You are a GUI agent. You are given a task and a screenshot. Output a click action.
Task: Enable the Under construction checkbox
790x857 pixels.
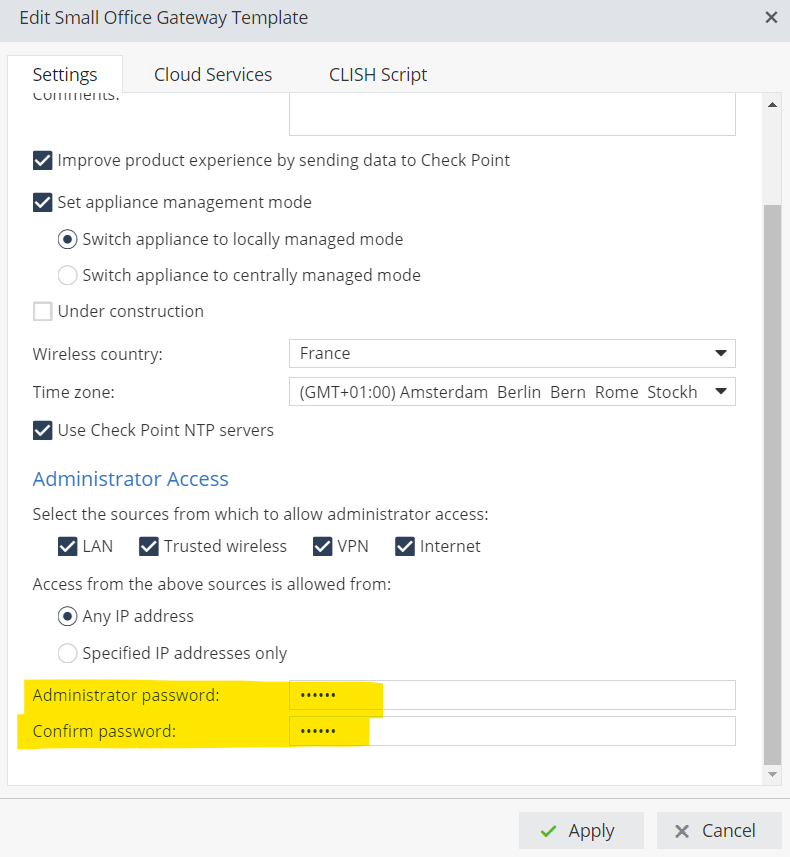[x=43, y=311]
